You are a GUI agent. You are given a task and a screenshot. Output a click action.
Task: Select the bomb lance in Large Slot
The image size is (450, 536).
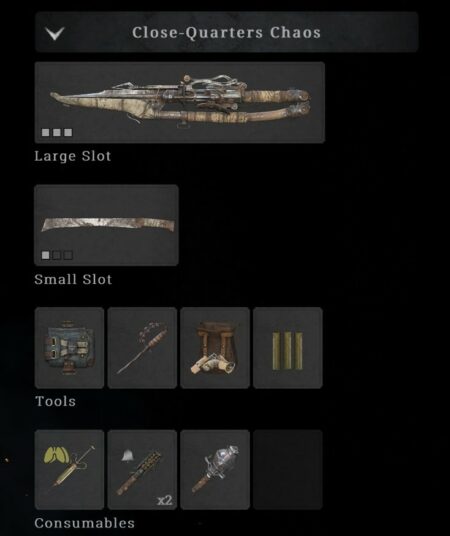point(180,102)
